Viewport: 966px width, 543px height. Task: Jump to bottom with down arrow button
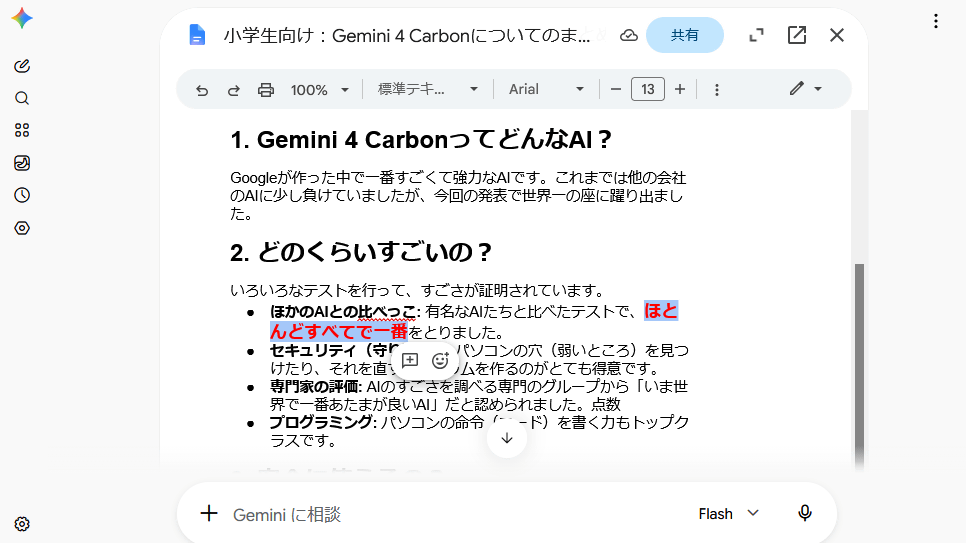pyautogui.click(x=506, y=438)
